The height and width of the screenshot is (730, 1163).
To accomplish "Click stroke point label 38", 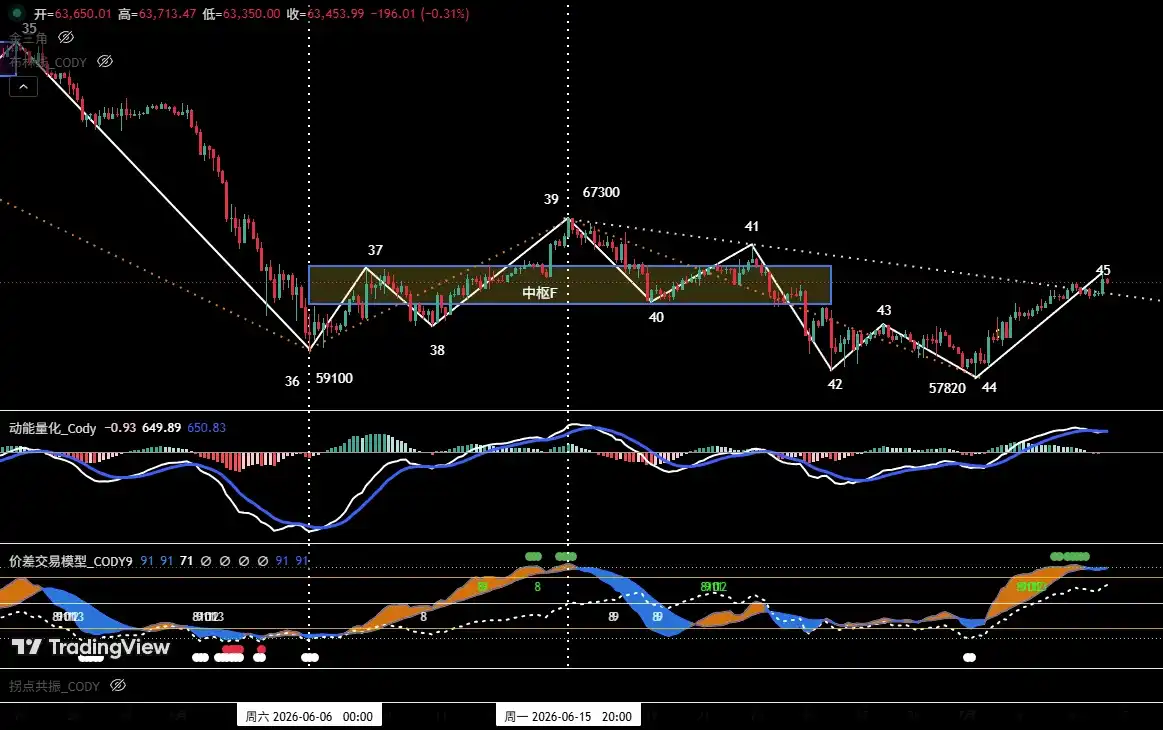I will (x=437, y=350).
